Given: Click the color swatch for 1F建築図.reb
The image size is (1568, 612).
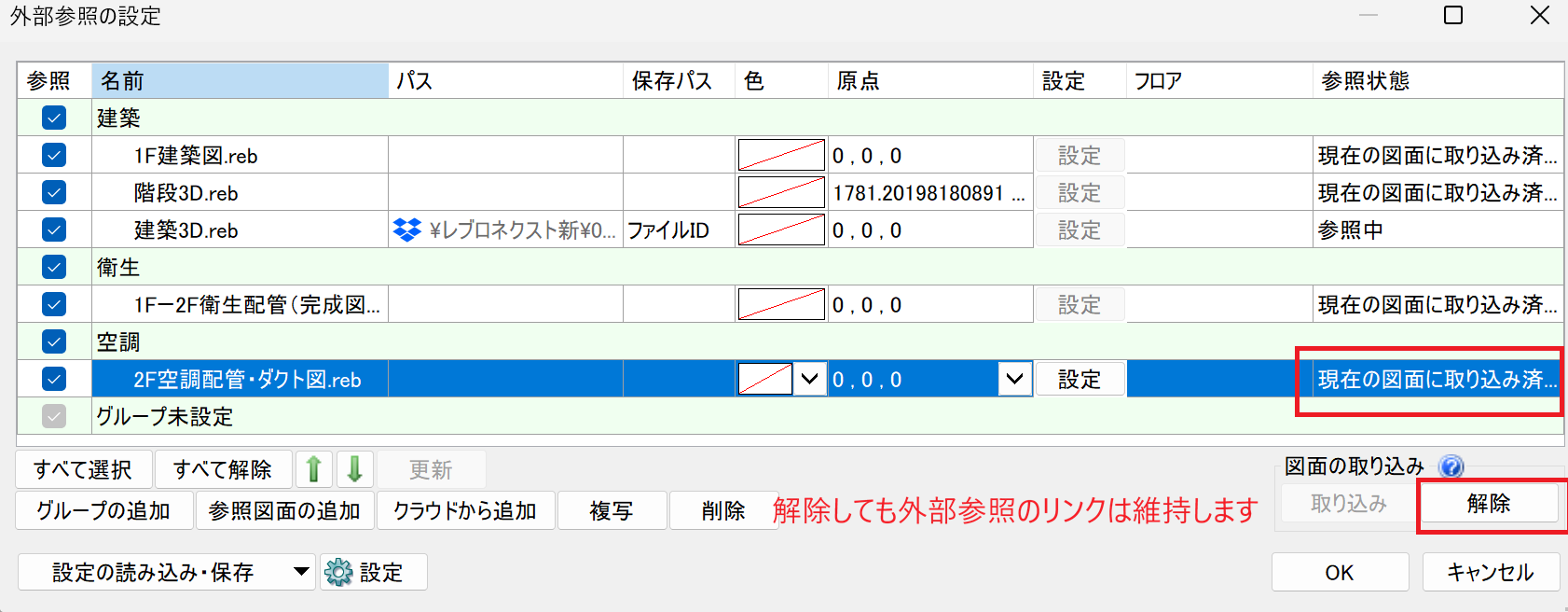Looking at the screenshot, I should pos(781,155).
